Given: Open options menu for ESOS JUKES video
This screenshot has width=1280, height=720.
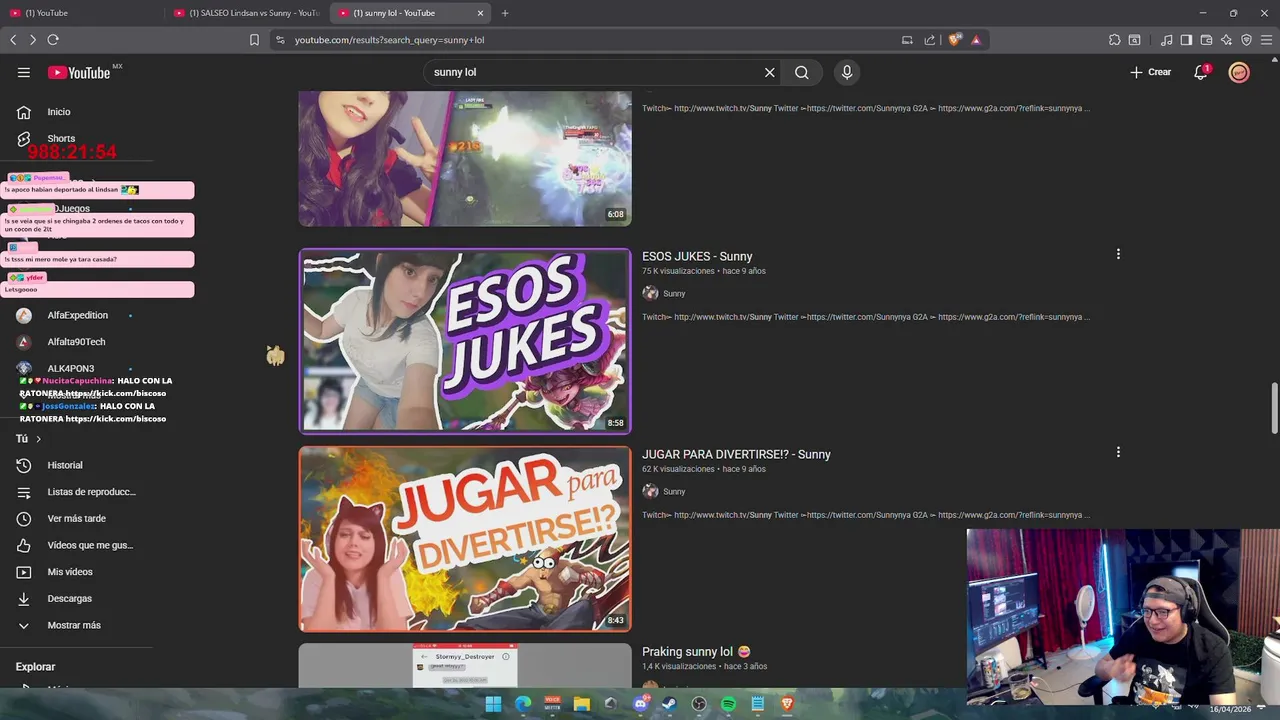Looking at the screenshot, I should click(x=1118, y=254).
